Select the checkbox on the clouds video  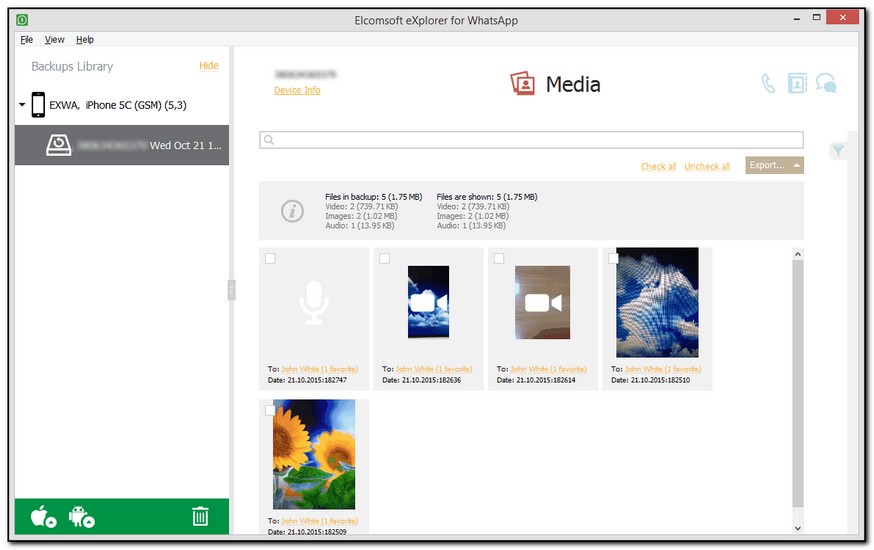click(385, 259)
